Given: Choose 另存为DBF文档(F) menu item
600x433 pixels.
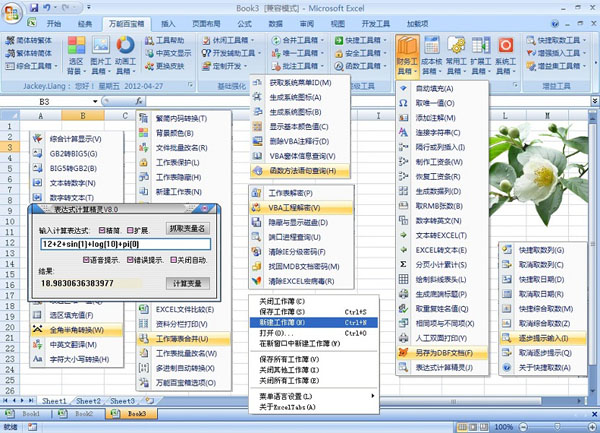Looking at the screenshot, I should [442, 353].
